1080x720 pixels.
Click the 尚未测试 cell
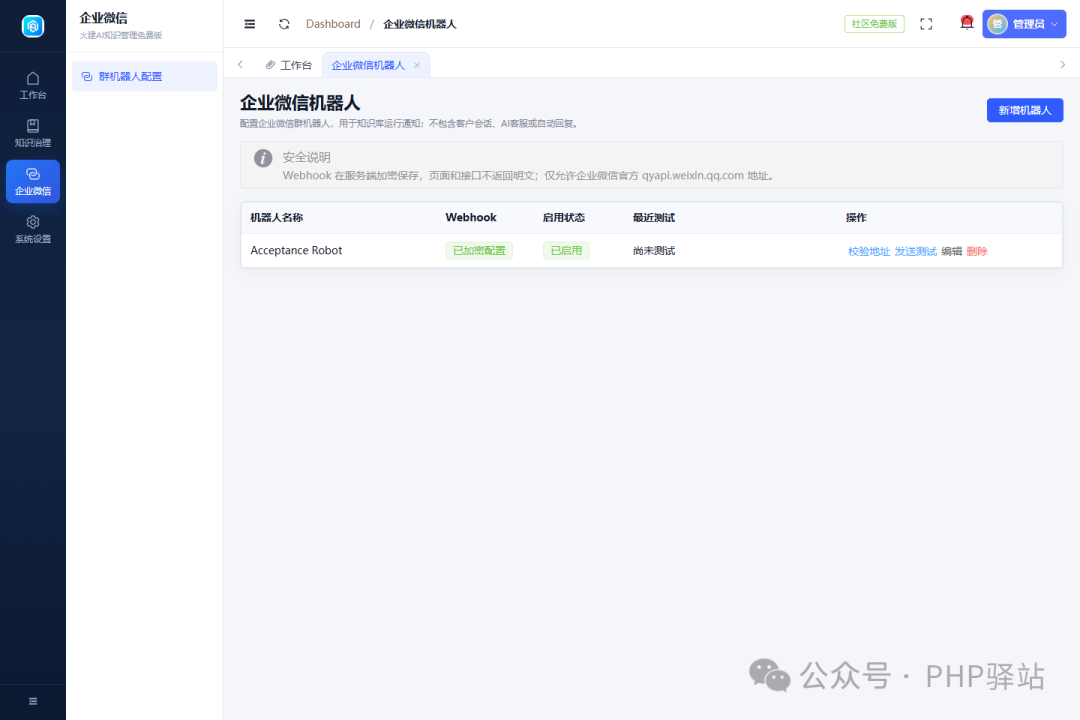pos(654,251)
